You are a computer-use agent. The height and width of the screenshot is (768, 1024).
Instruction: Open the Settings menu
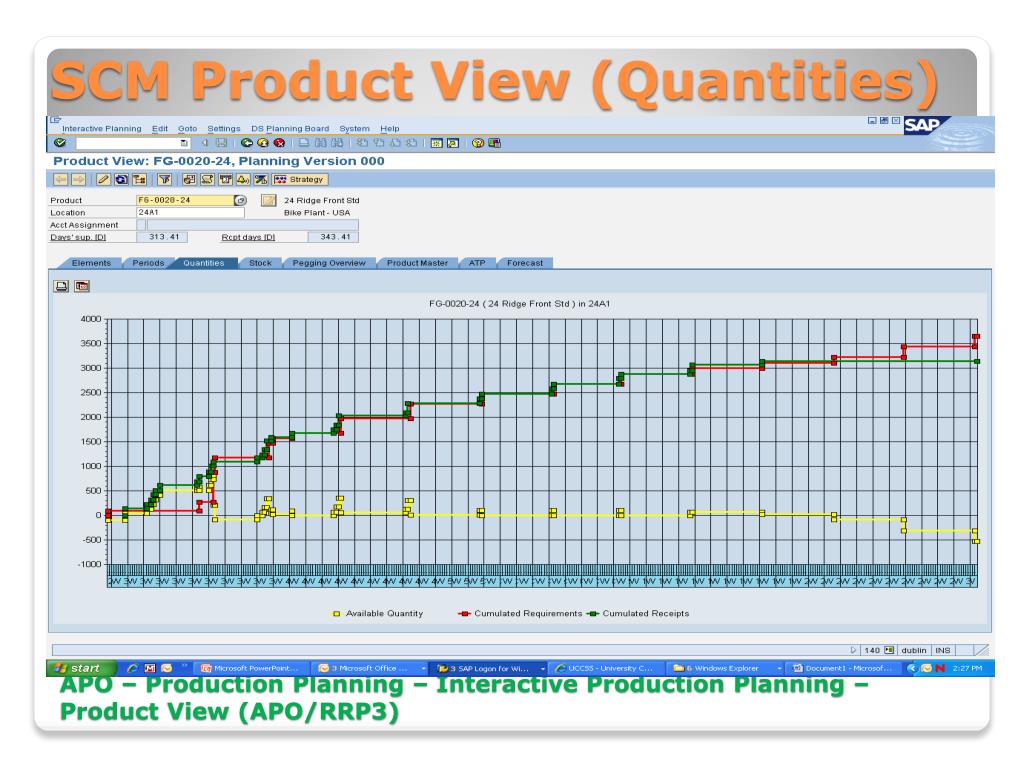[x=224, y=129]
